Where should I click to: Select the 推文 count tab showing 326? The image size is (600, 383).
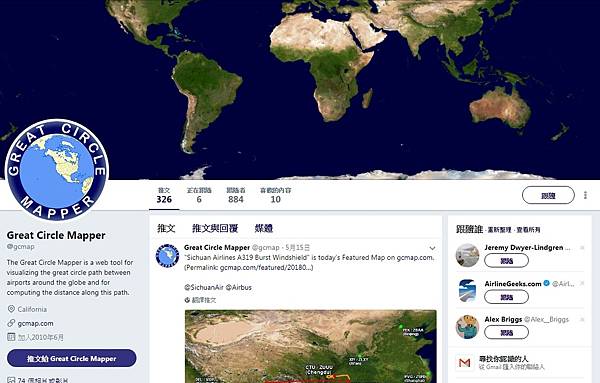[x=164, y=195]
